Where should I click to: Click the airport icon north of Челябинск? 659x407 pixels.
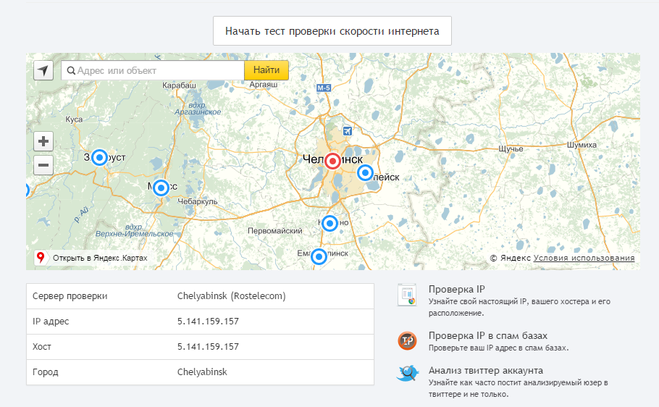(x=347, y=131)
